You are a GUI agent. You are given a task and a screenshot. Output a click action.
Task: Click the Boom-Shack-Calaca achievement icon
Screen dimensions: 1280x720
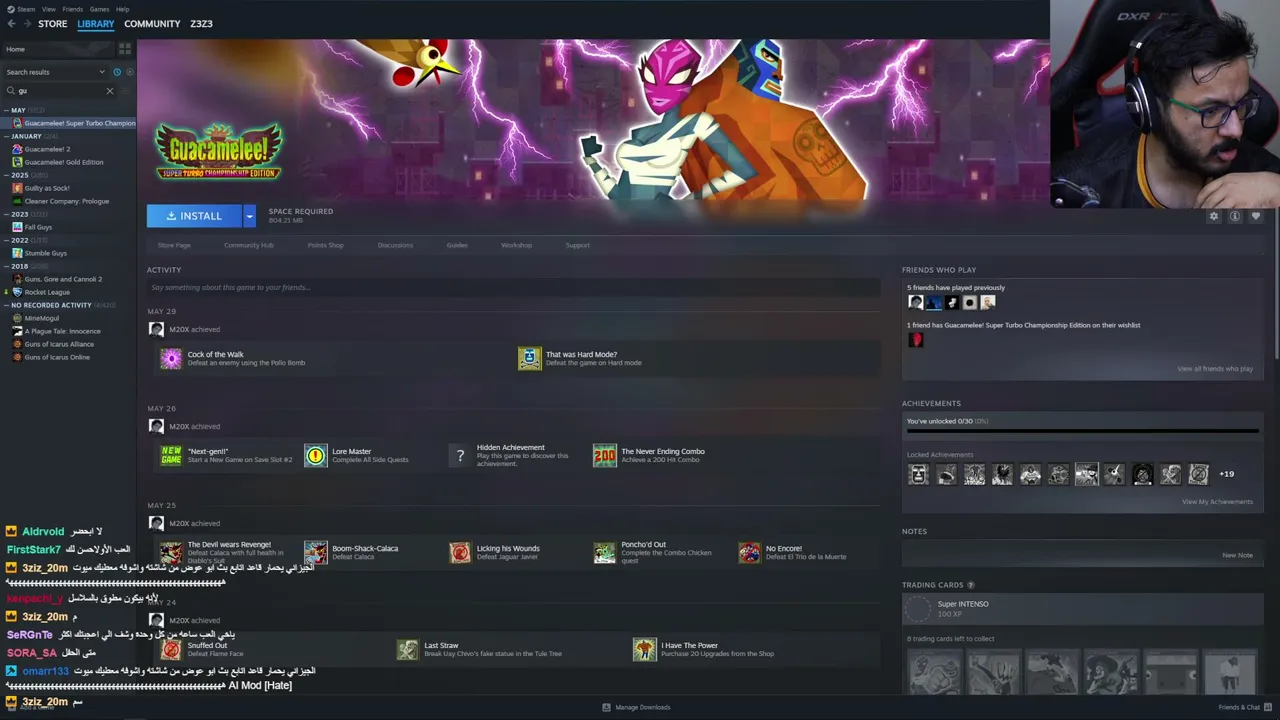coord(316,553)
